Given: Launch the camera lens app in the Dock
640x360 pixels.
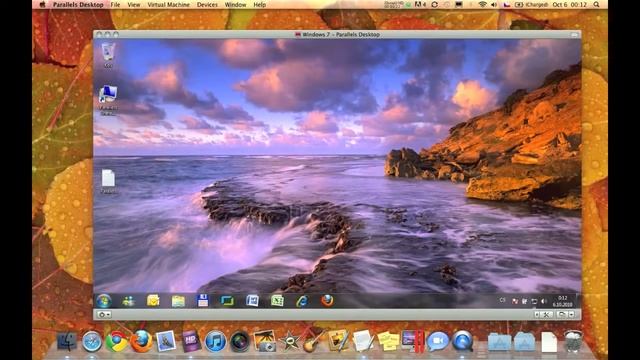Looking at the screenshot, I should [240, 342].
